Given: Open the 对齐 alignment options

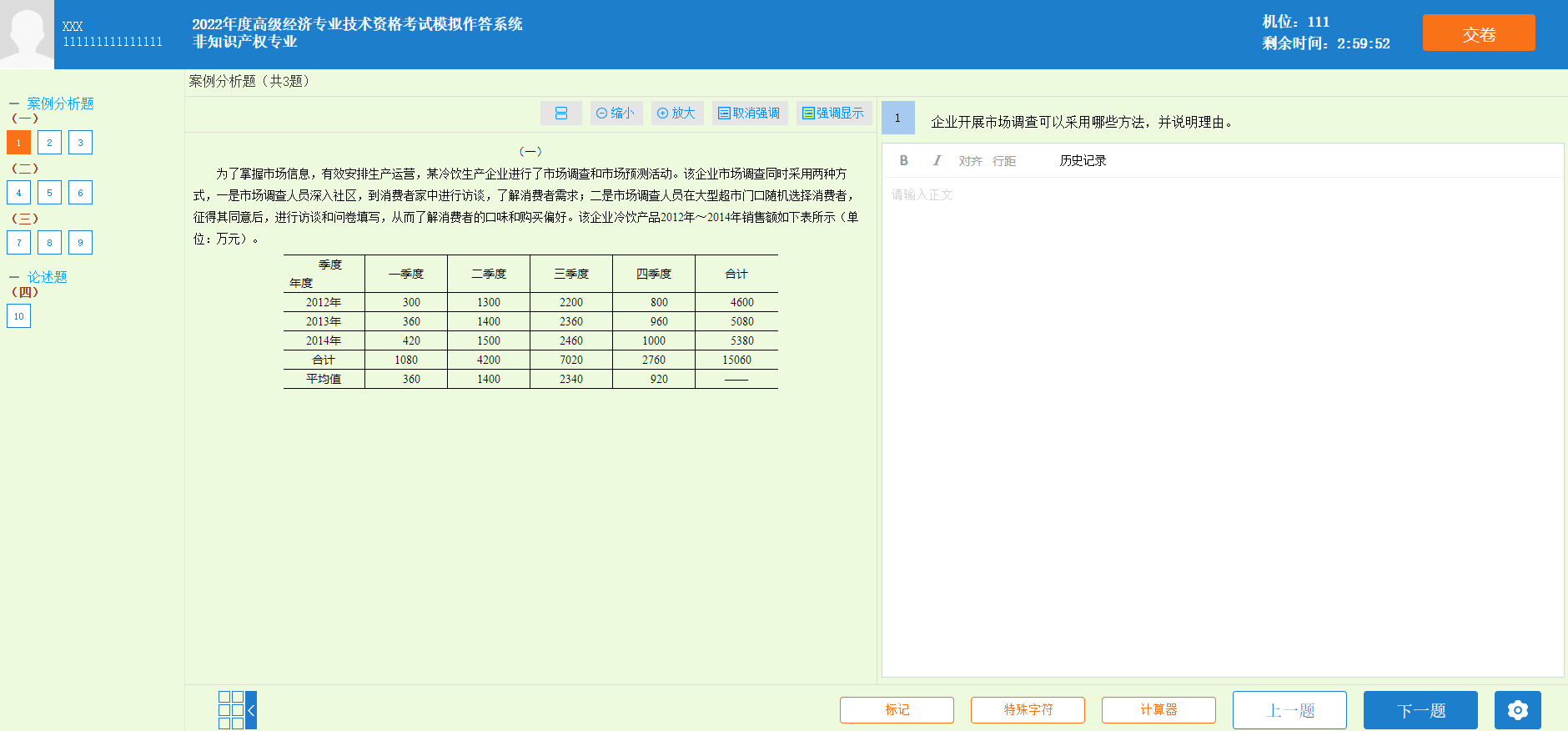Looking at the screenshot, I should 970,161.
